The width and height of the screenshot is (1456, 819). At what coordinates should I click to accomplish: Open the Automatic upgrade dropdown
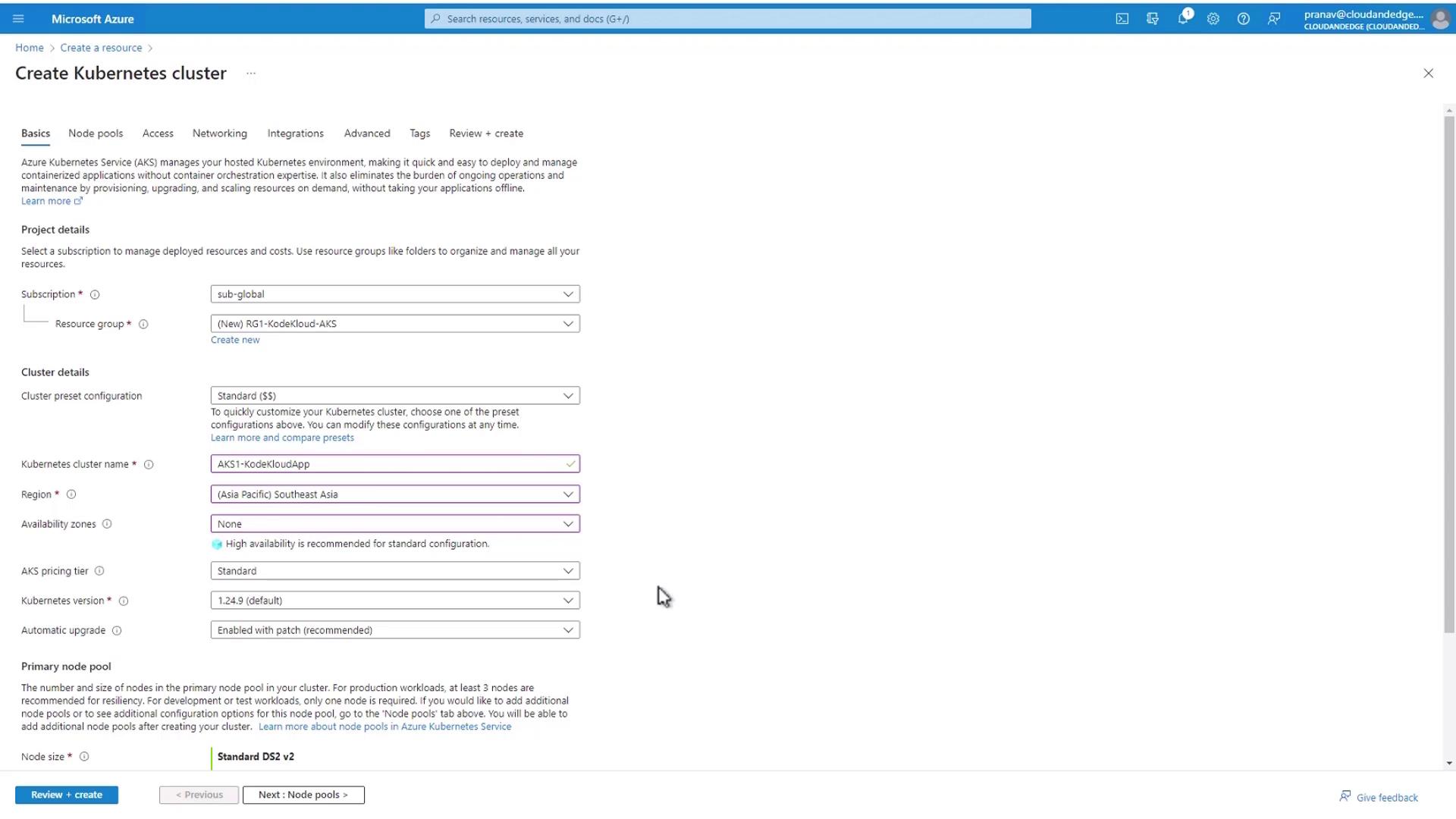[x=394, y=630]
